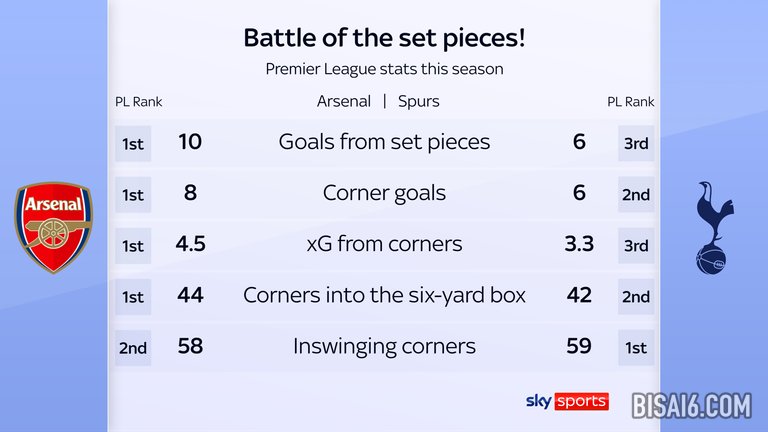Click the 'Arsenal' column header
This screenshot has width=768, height=432.
tap(343, 101)
